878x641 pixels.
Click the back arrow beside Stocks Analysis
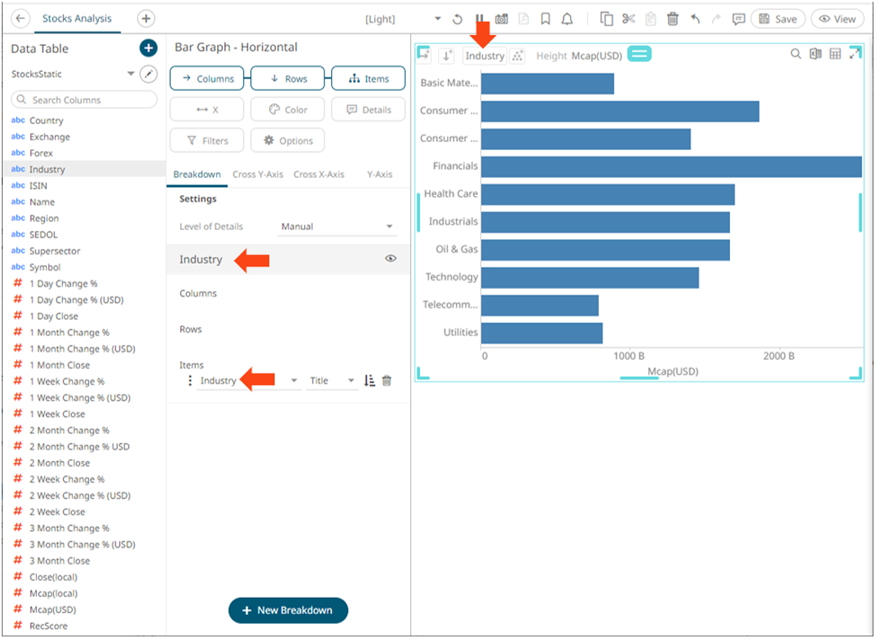pyautogui.click(x=21, y=19)
